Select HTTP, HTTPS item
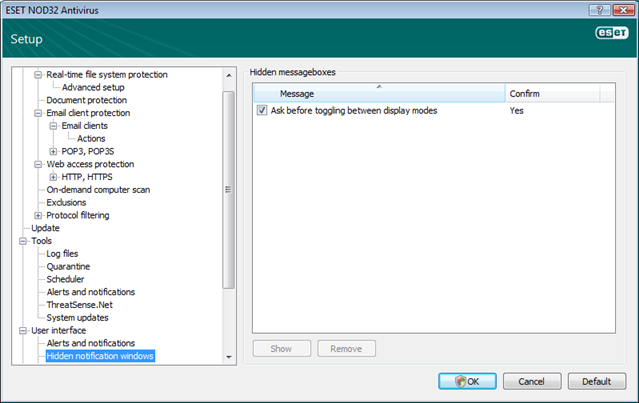Screen dimensions: 639x403 tap(87, 177)
